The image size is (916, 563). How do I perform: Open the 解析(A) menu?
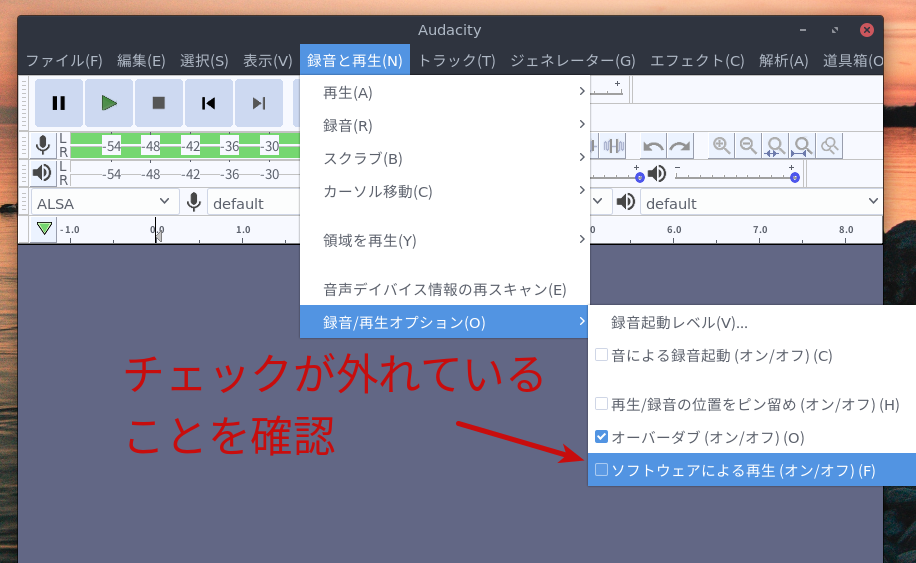783,60
